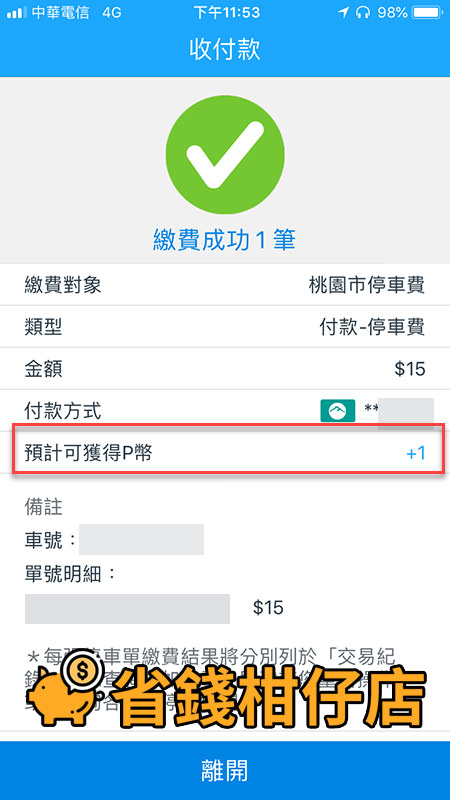The image size is (450, 800).
Task: Tap the +1 P幣 value
Action: pyautogui.click(x=416, y=453)
